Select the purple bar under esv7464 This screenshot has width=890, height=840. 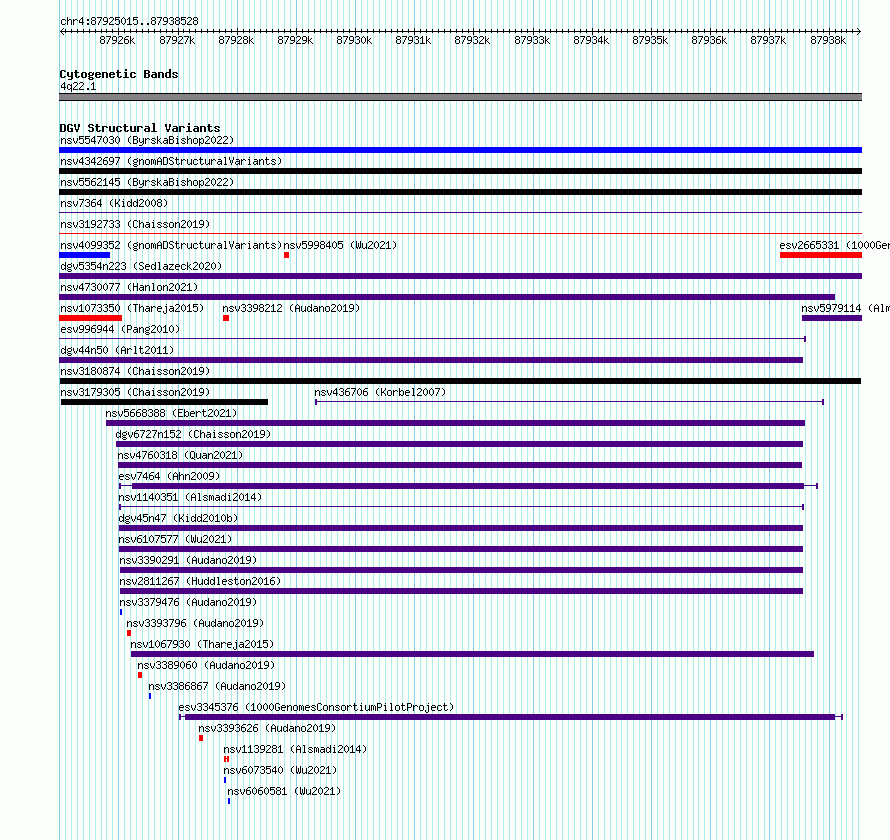pyautogui.click(x=468, y=486)
